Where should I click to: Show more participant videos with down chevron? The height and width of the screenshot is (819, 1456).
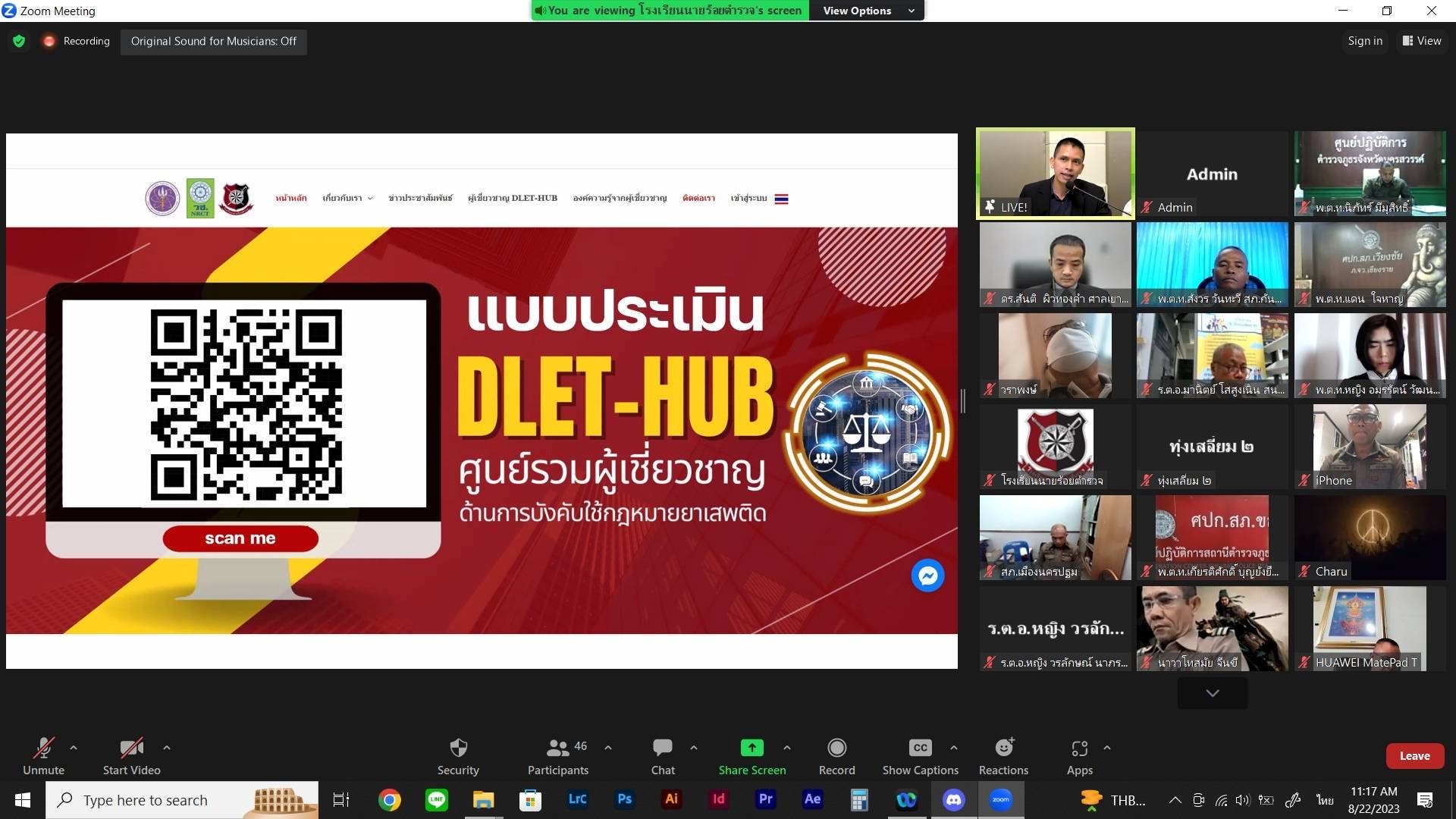1212,693
